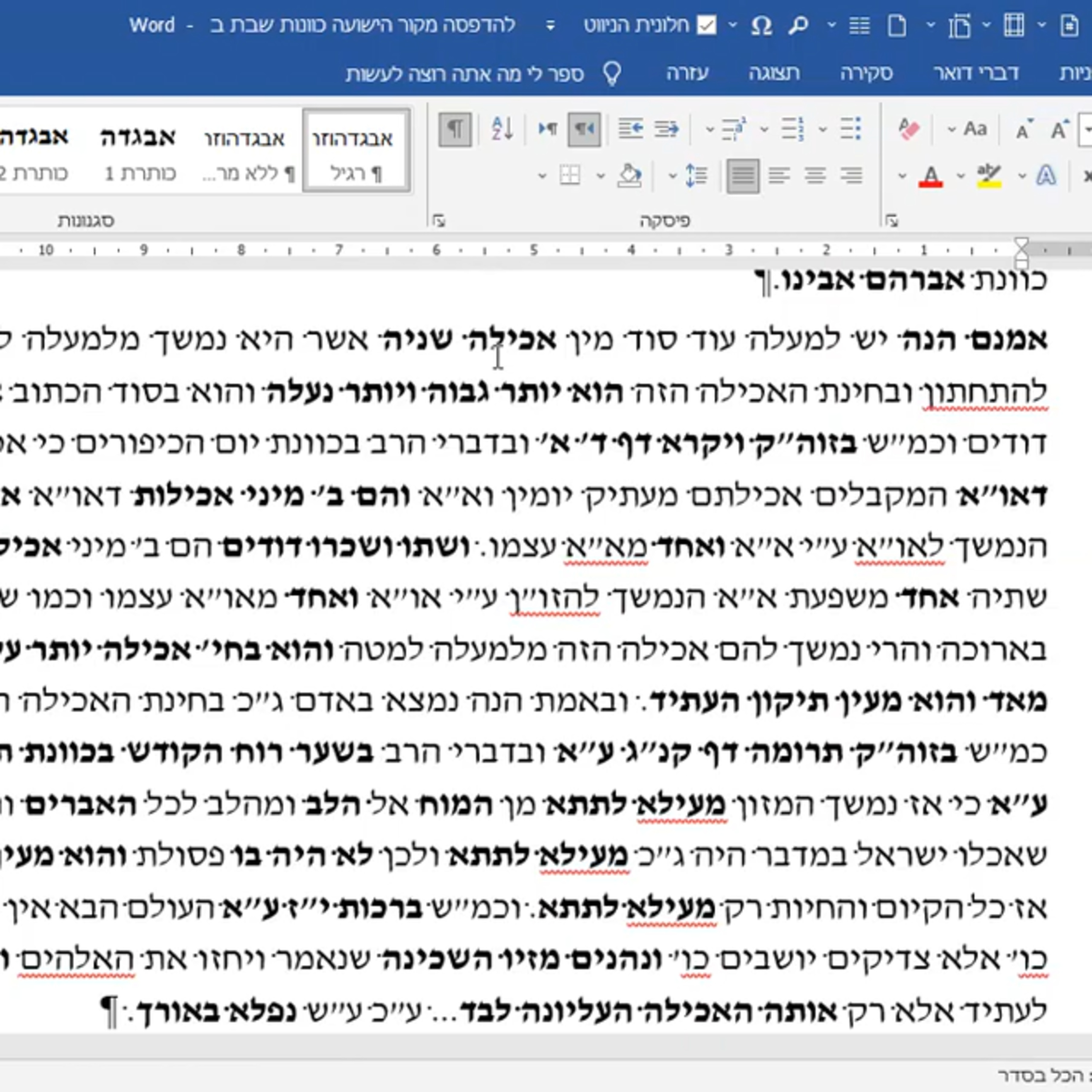This screenshot has height=1092, width=1092.
Task: Apply yellow text highlight color
Action: 989,176
